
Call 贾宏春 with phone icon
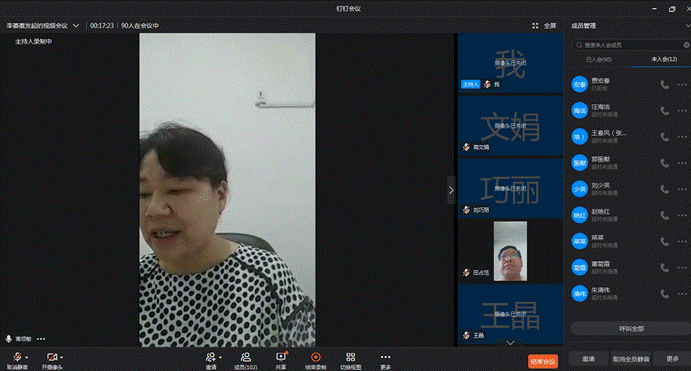point(665,84)
